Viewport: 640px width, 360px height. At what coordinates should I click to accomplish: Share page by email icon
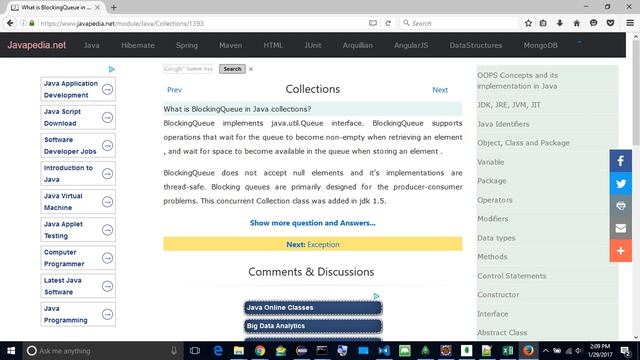(620, 228)
